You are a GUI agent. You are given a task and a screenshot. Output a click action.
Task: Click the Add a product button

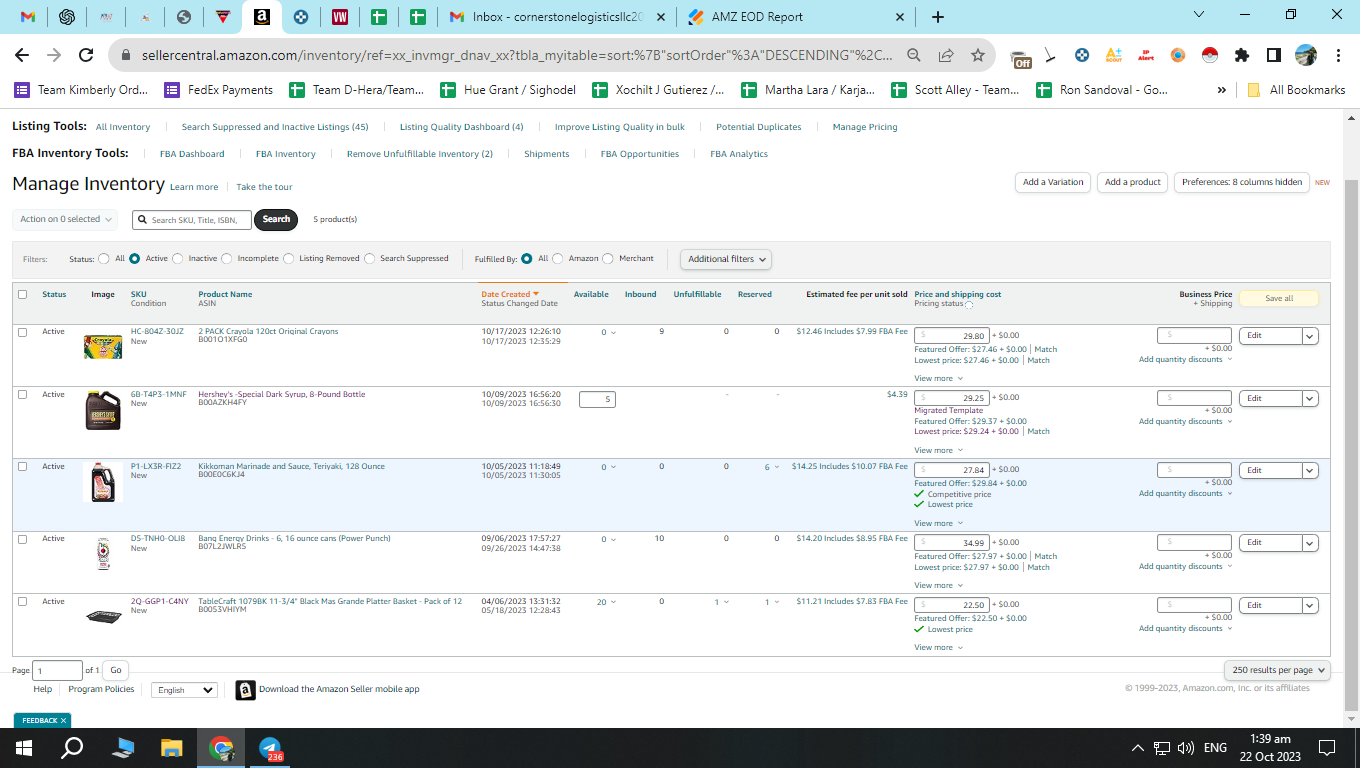[x=1133, y=182]
